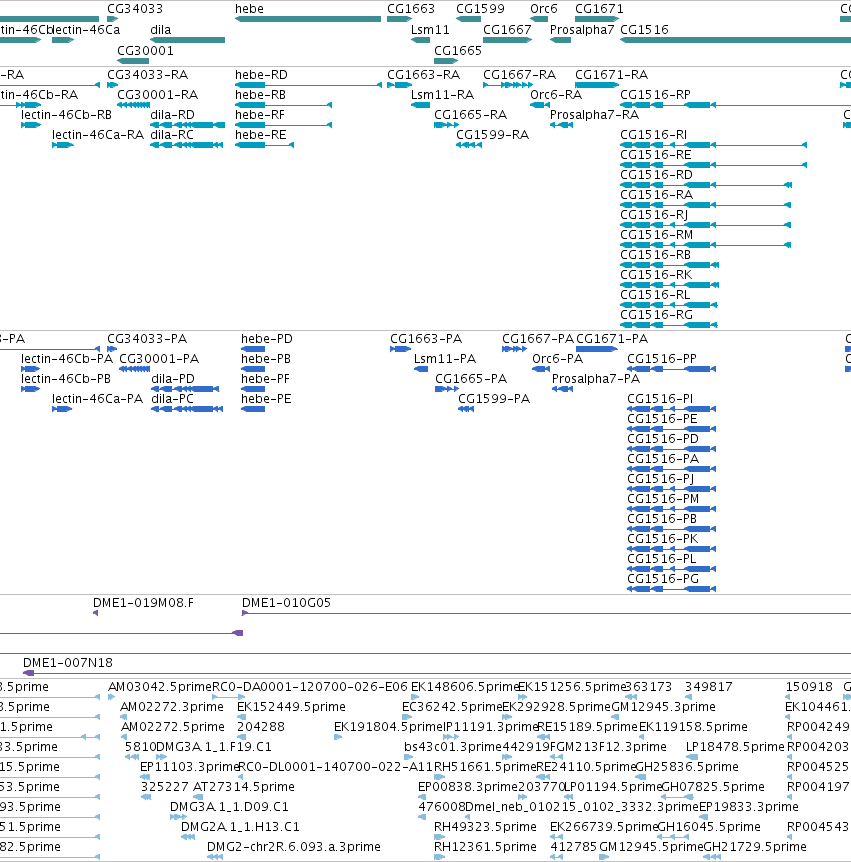Select protein lectin-46Cb-PA
Image resolution: width=851 pixels, height=862 pixels.
point(30,369)
